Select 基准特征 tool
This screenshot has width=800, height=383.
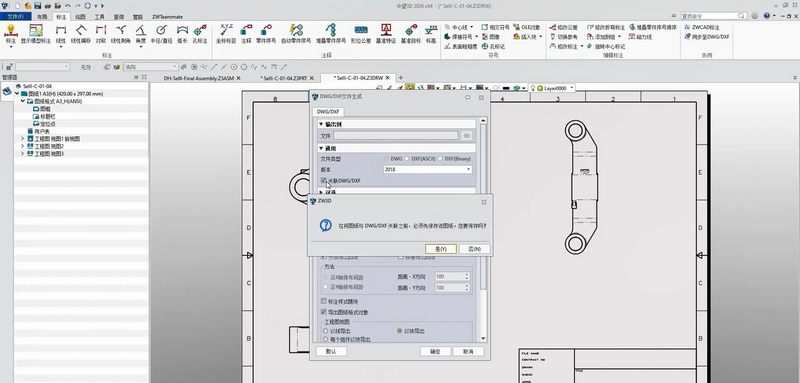tap(386, 34)
